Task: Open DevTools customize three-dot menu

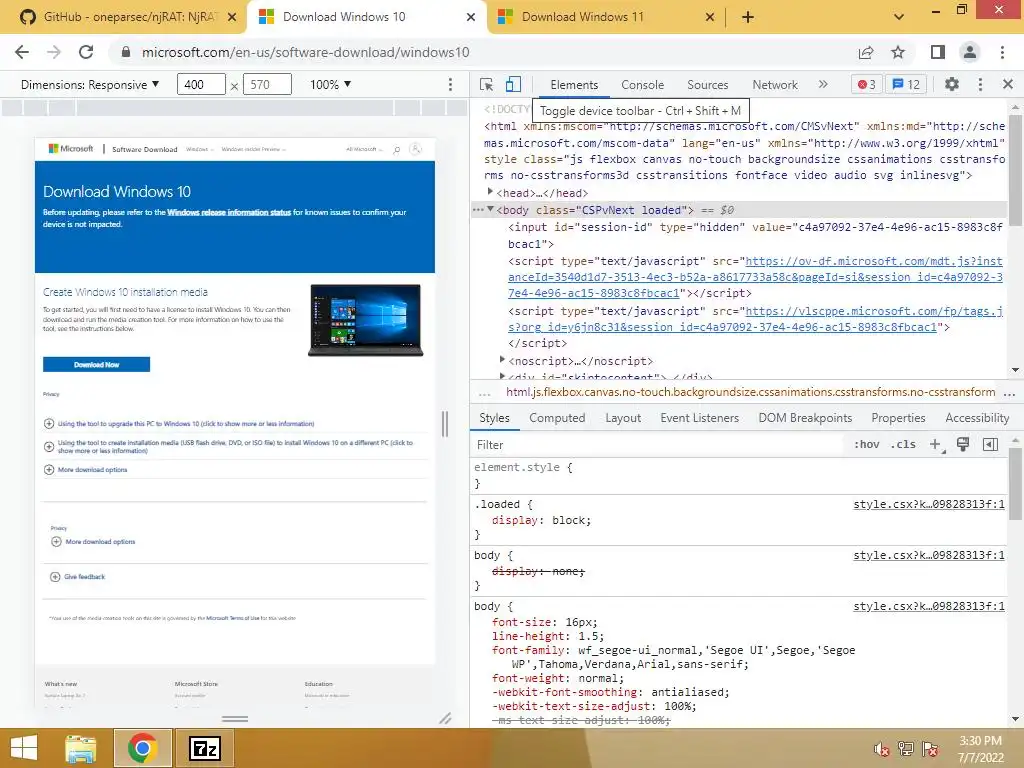Action: [980, 84]
